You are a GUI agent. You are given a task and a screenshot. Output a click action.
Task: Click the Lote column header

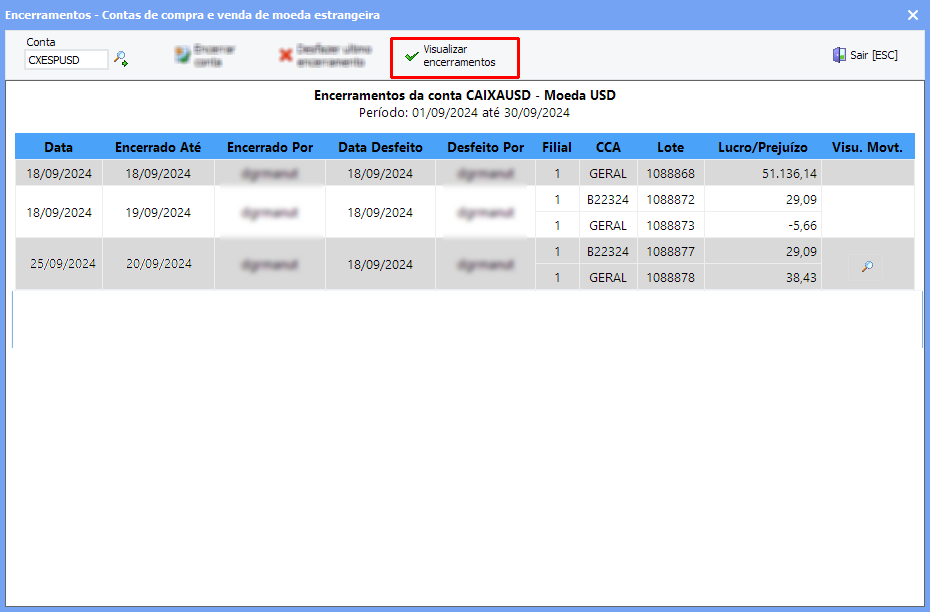pyautogui.click(x=670, y=148)
